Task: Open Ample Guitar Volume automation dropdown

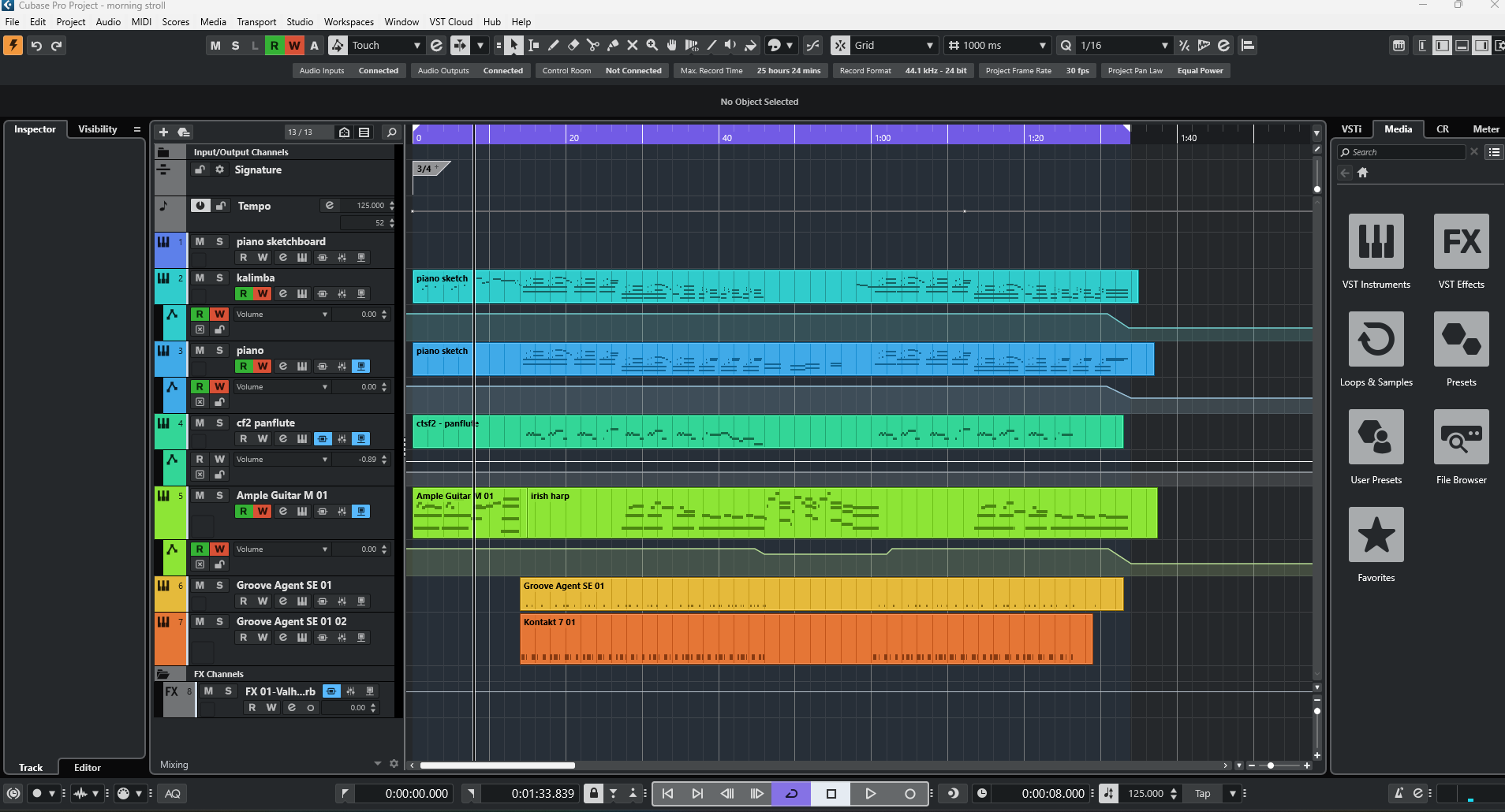Action: click(x=282, y=549)
